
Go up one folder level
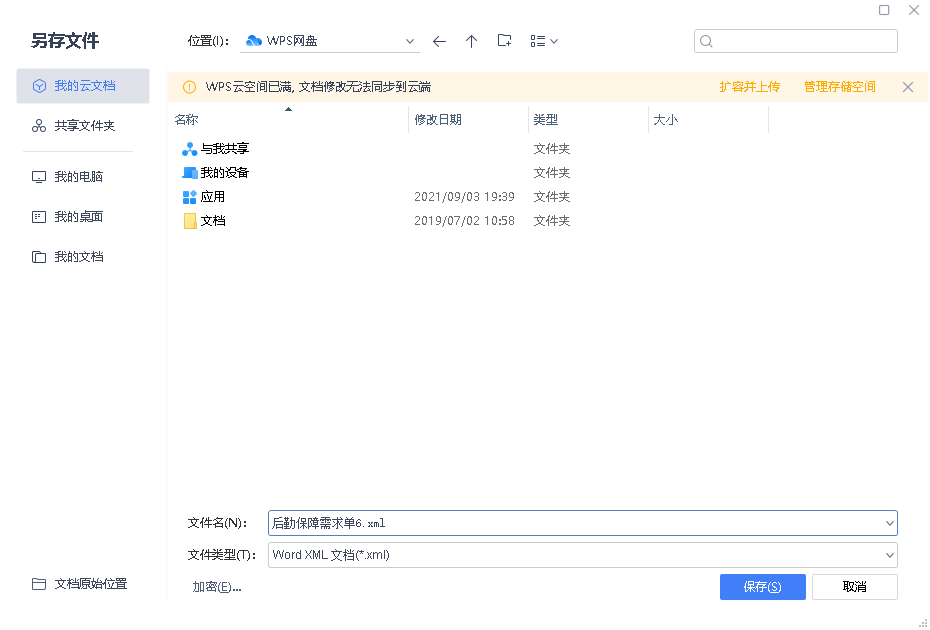point(472,42)
